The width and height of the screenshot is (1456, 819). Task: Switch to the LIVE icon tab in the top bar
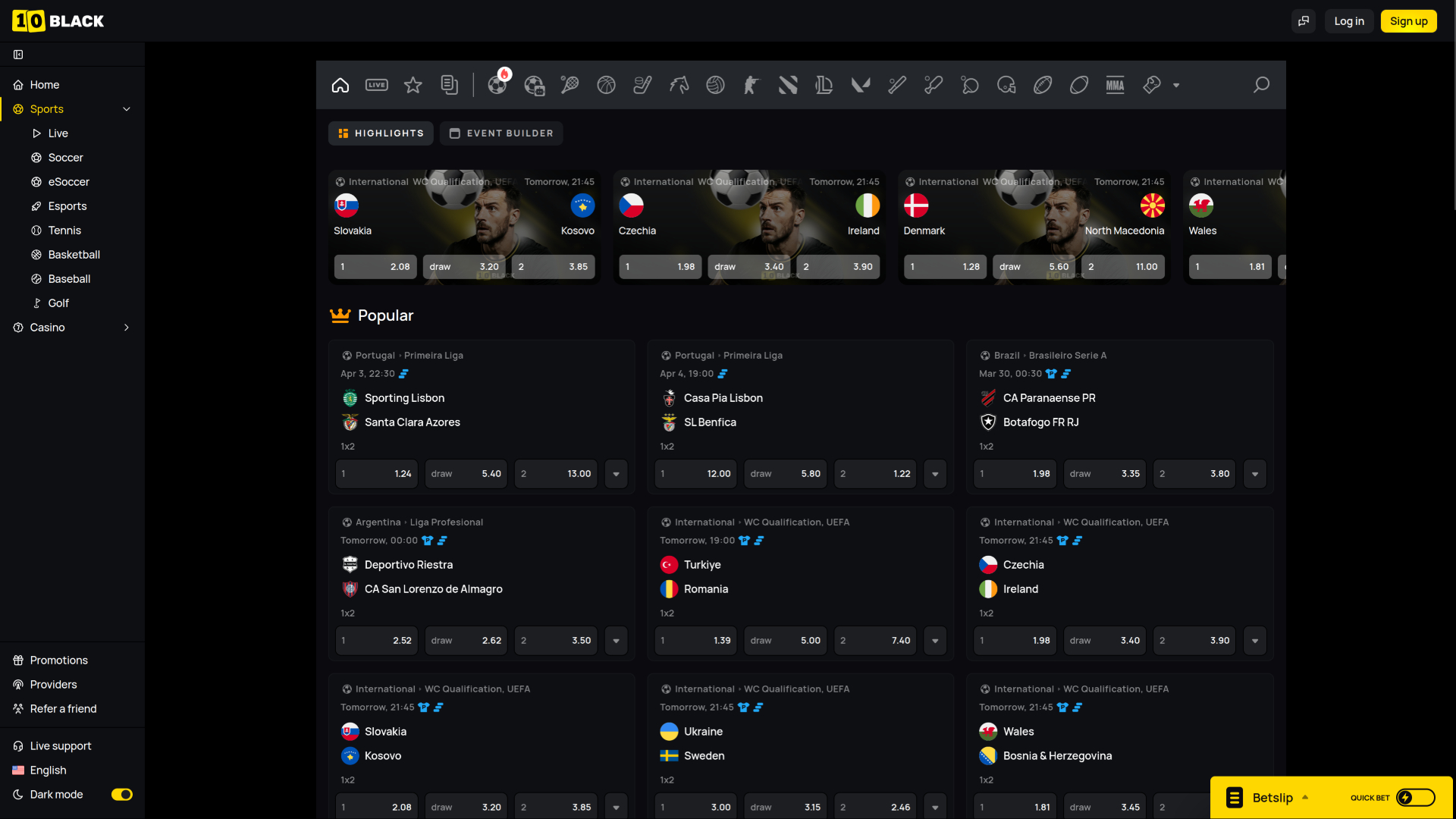[377, 85]
